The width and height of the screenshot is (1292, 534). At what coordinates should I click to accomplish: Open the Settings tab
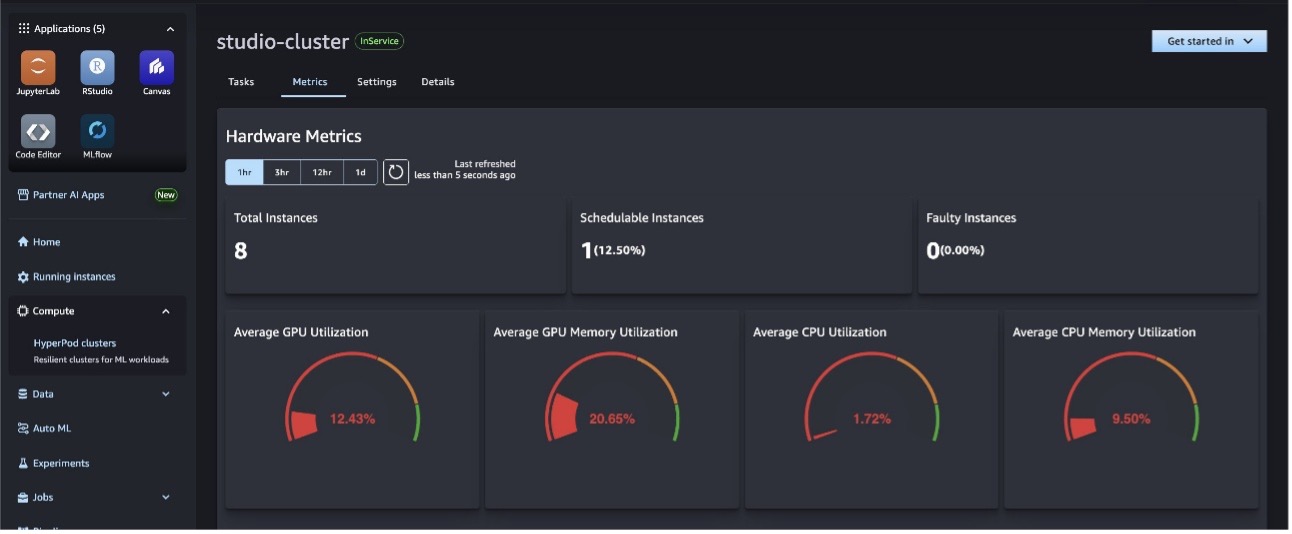(377, 82)
